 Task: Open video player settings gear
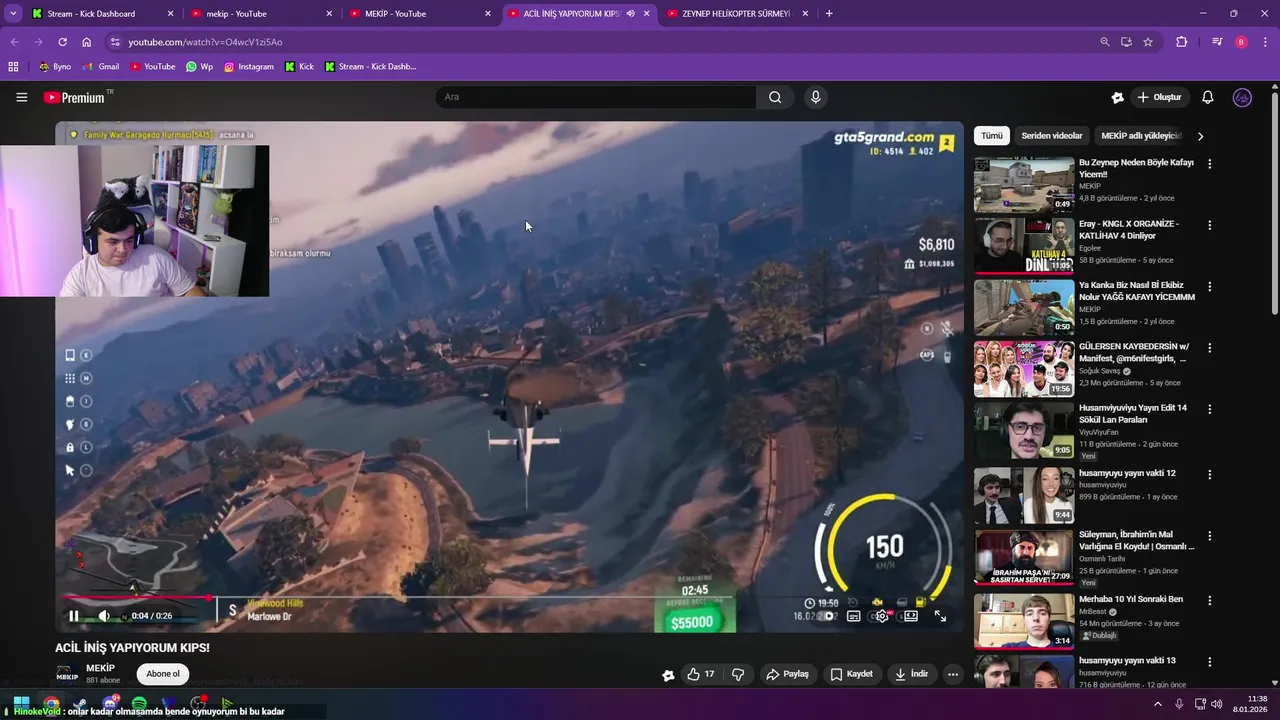coord(882,616)
